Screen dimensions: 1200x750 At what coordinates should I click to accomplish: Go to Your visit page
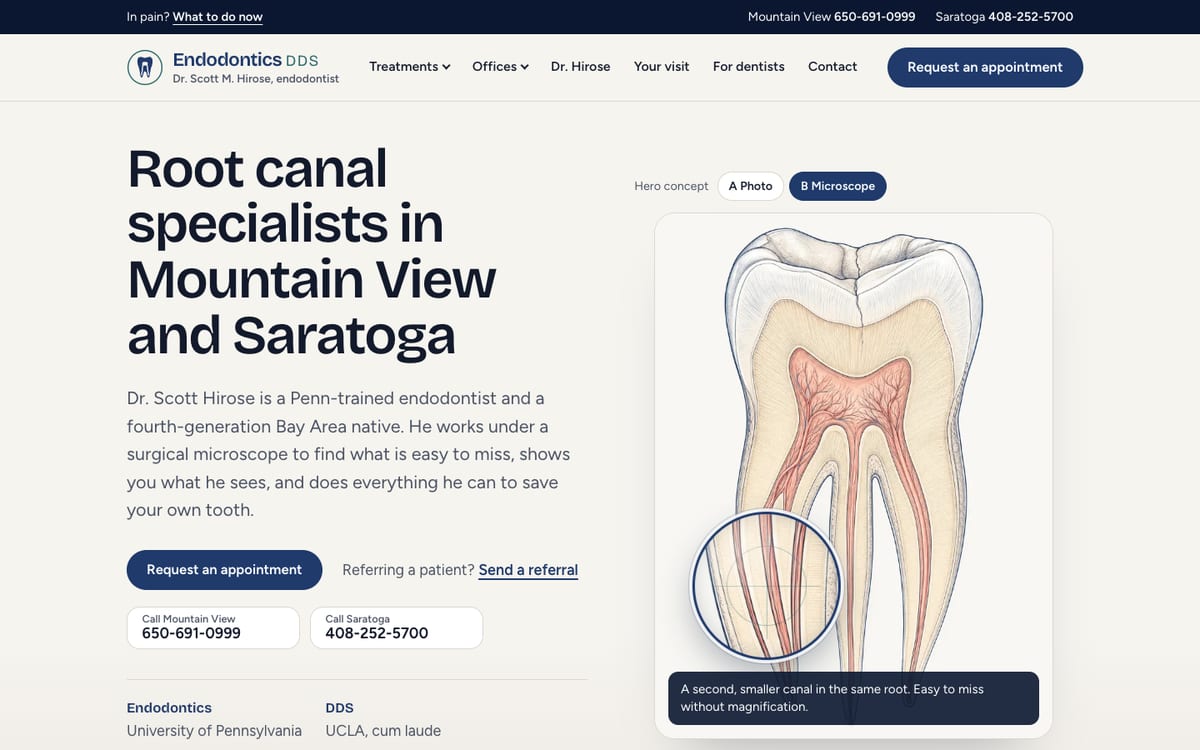pos(661,67)
